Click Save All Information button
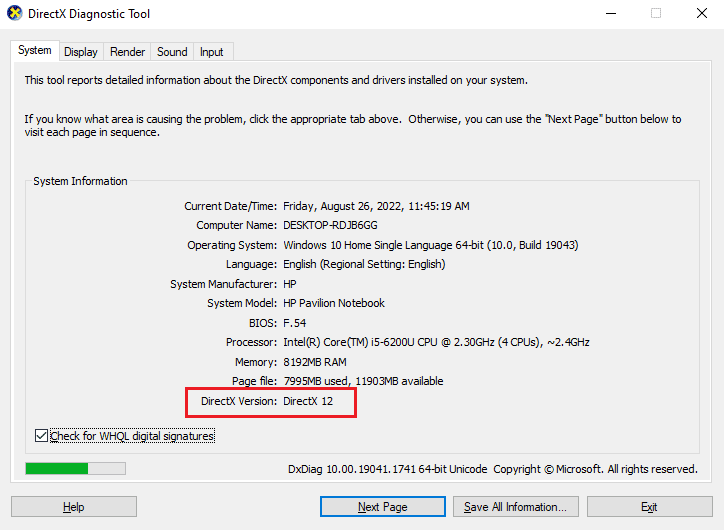 click(516, 507)
